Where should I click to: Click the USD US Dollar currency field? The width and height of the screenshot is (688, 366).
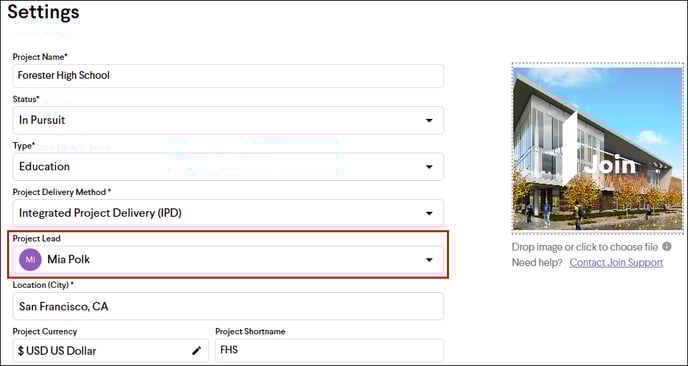111,350
